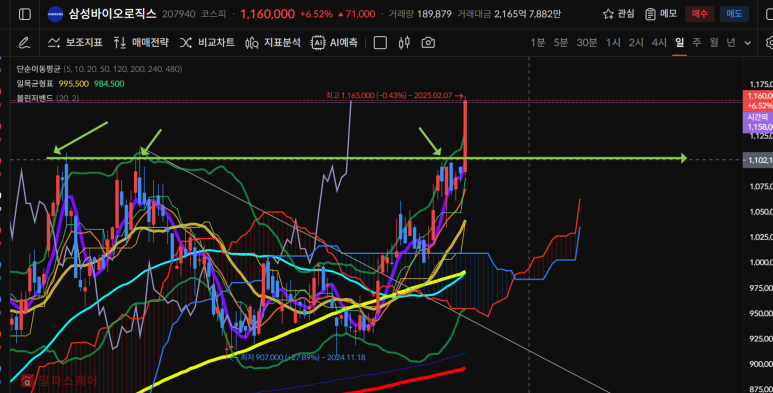Open AI예측 prediction tool
This screenshot has width=773, height=393.
(x=334, y=43)
